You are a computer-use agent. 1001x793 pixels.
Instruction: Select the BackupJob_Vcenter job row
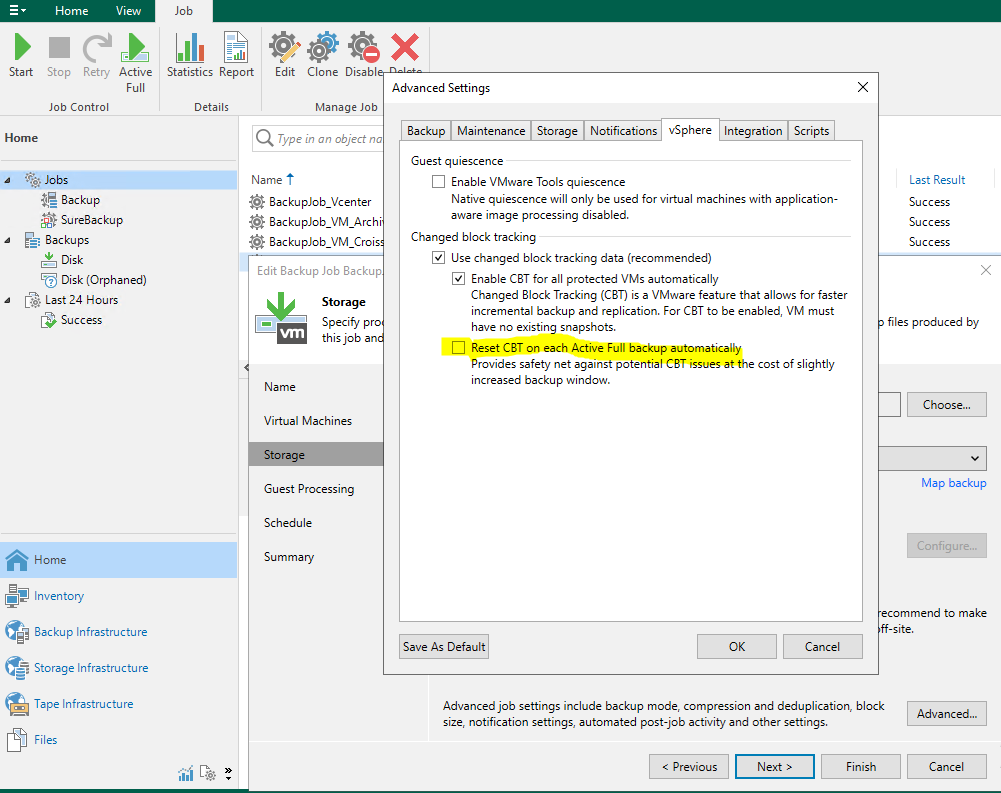[320, 202]
